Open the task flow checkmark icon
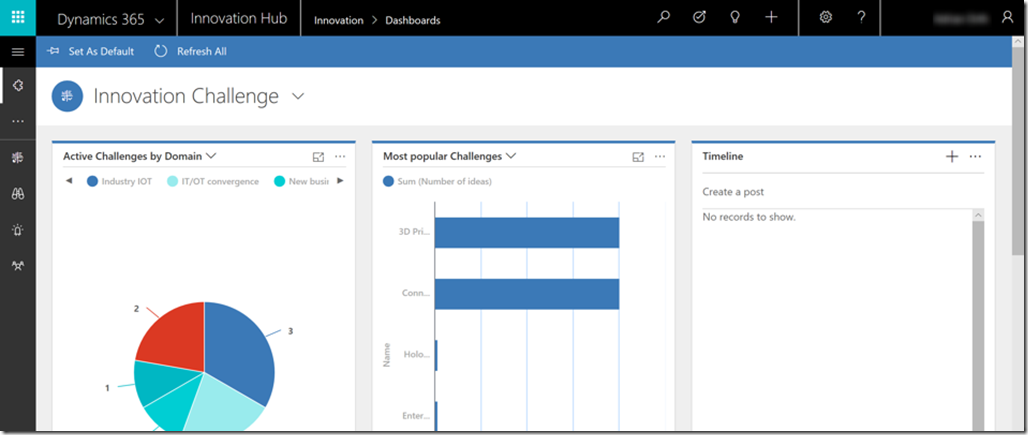1028x435 pixels. tap(699, 18)
